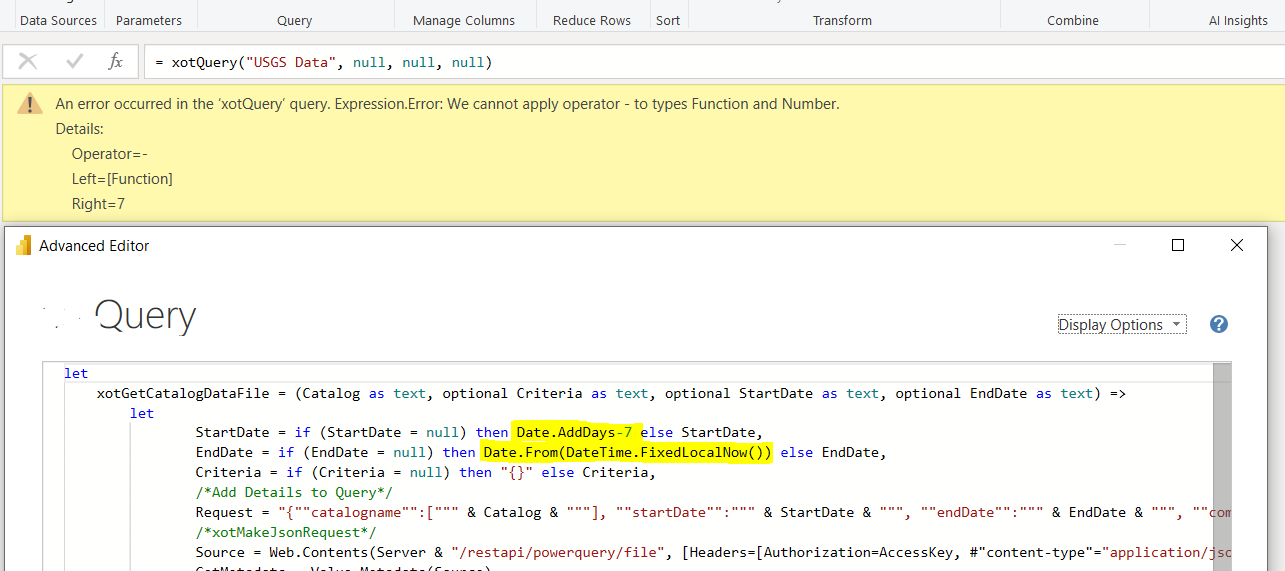
Task: Click the first 'let' keyword in editor
Action: coord(76,373)
